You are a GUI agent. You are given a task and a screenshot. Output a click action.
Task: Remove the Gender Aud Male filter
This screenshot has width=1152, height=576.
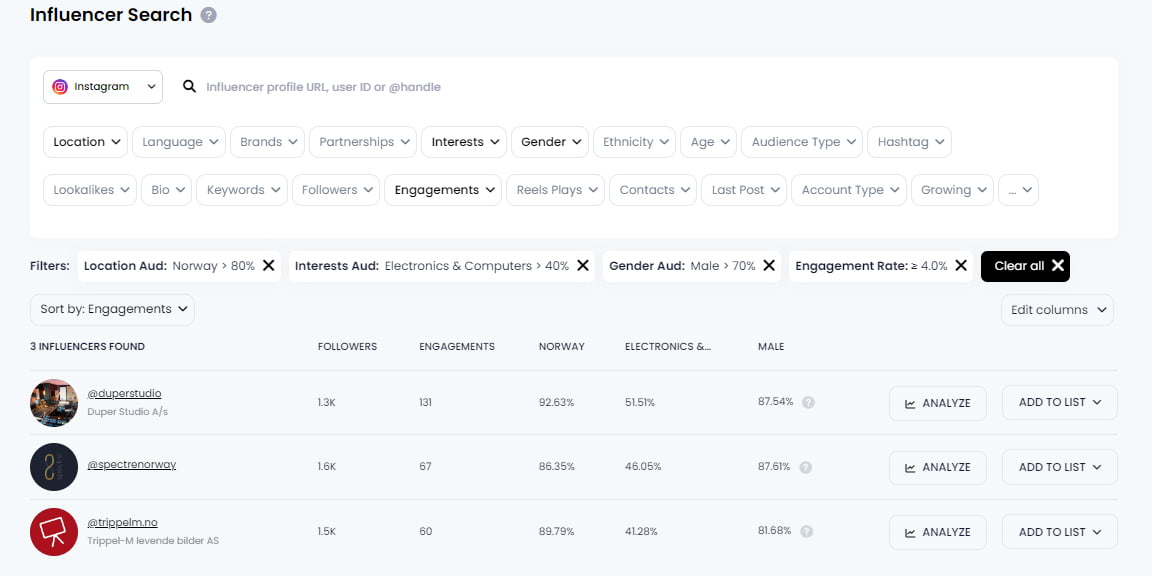tap(769, 266)
